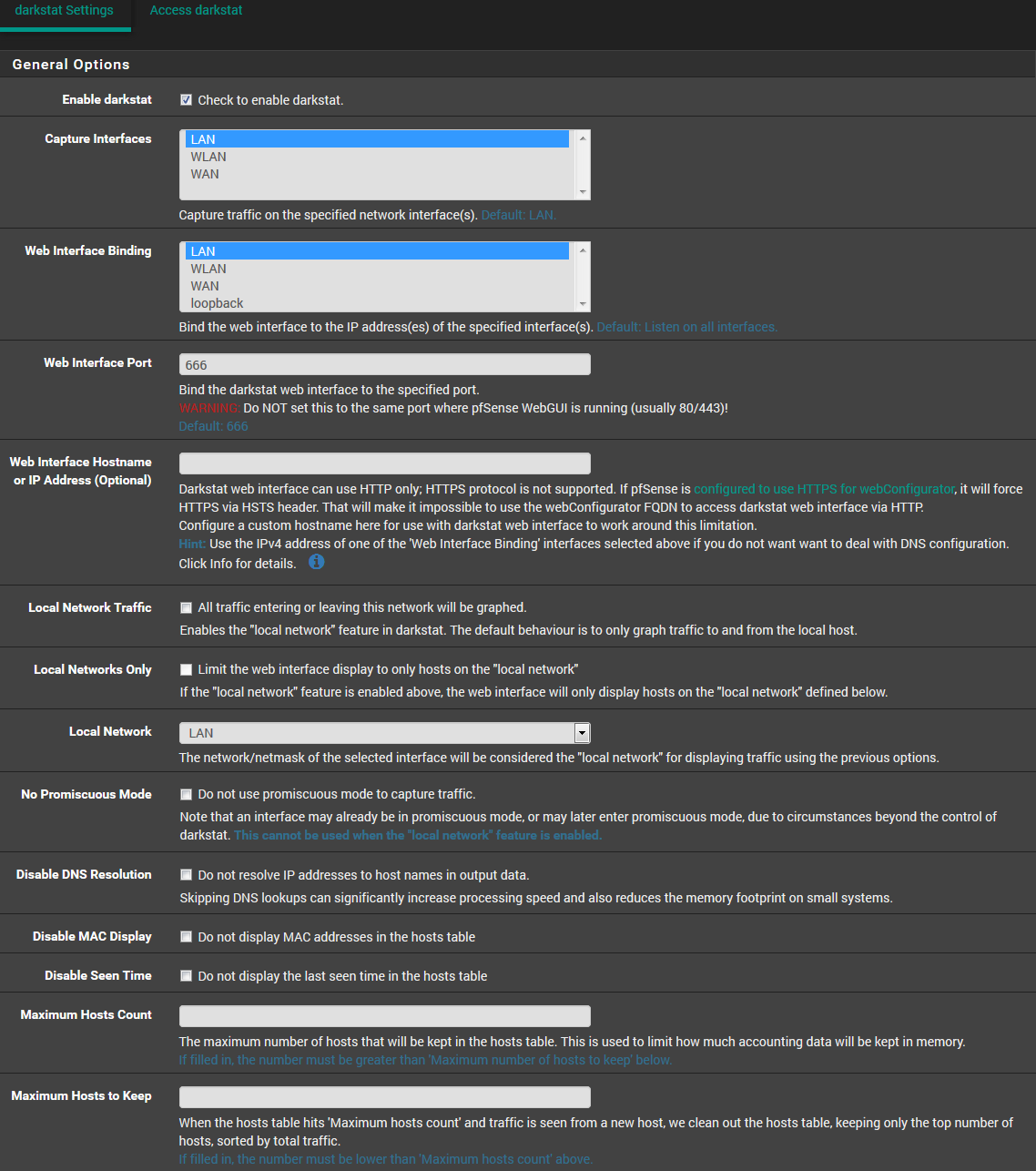Open the Local Network dropdown
The image size is (1036, 1171).
click(x=384, y=733)
